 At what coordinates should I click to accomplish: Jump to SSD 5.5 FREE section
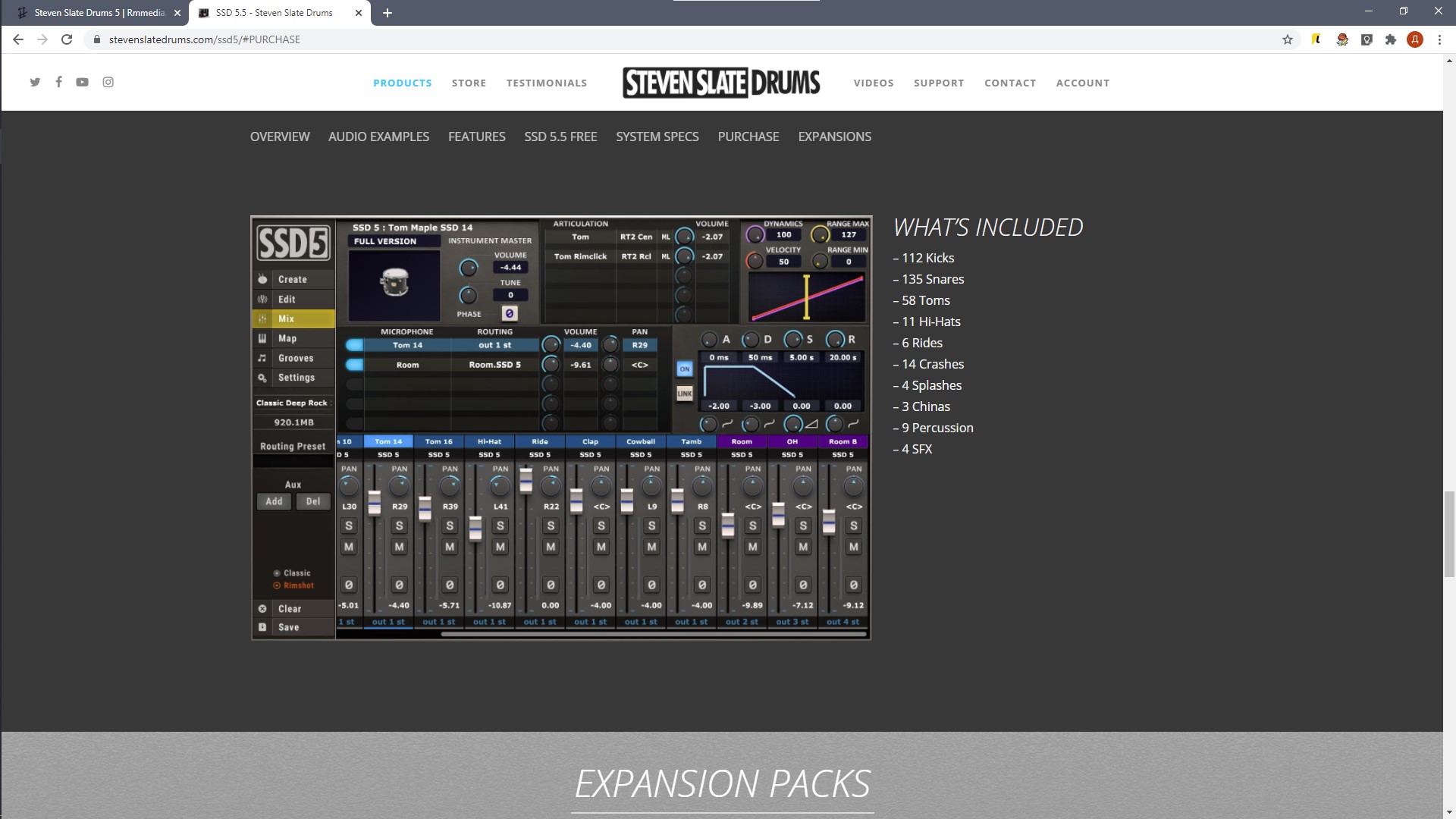[560, 136]
